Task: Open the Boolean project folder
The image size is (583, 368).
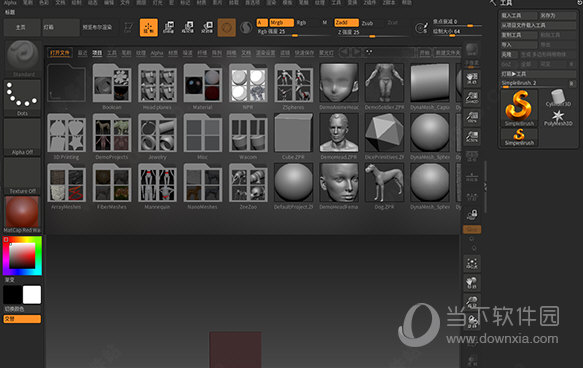Action: click(x=112, y=83)
